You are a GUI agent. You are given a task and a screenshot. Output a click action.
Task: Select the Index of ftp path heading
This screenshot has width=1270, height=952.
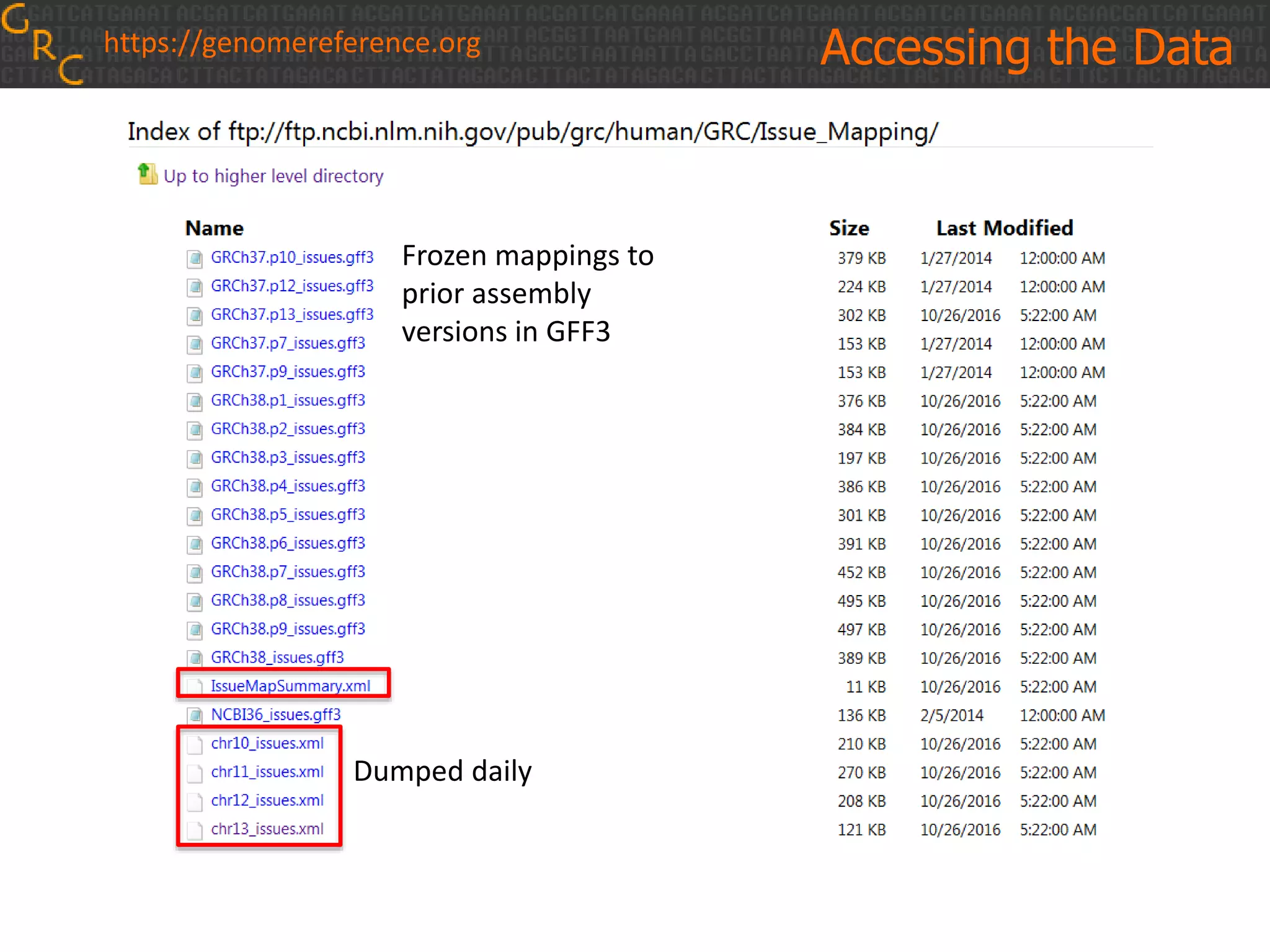click(x=533, y=131)
